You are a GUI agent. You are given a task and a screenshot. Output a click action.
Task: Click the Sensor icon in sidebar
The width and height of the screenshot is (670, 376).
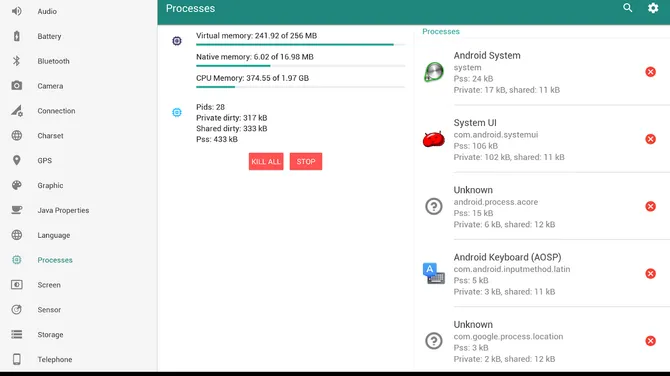17,309
